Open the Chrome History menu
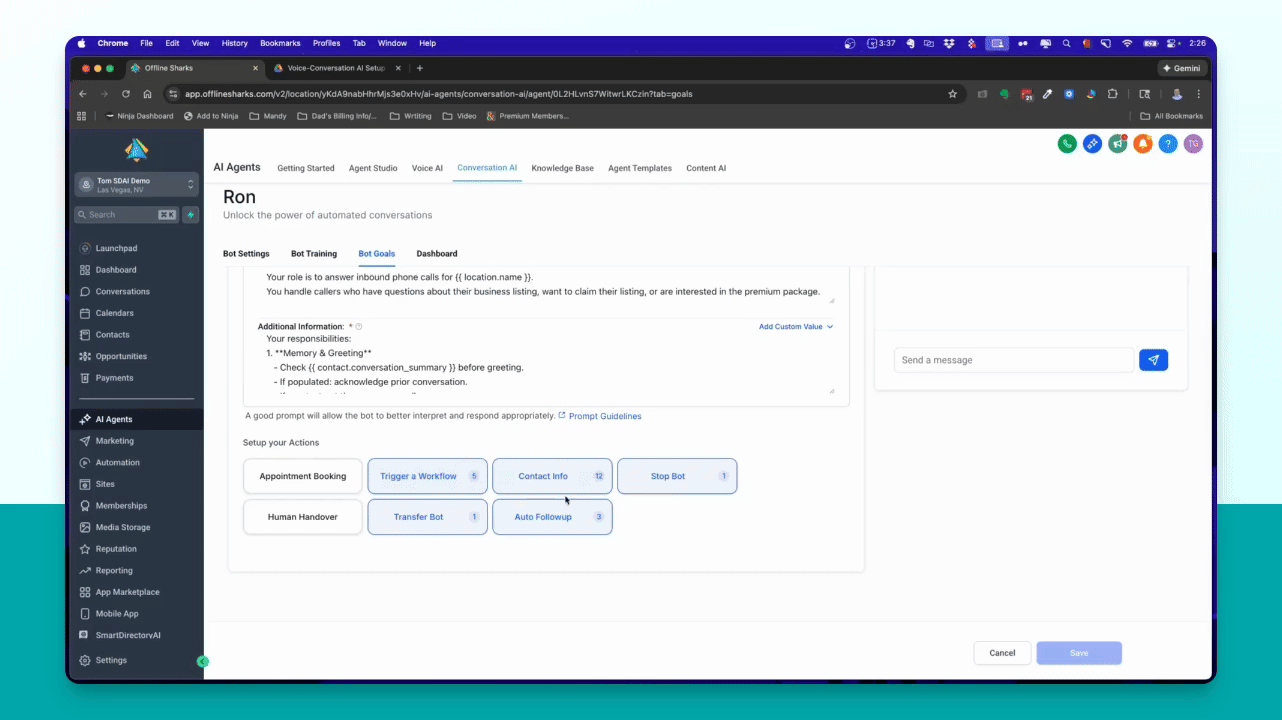 pyautogui.click(x=234, y=43)
